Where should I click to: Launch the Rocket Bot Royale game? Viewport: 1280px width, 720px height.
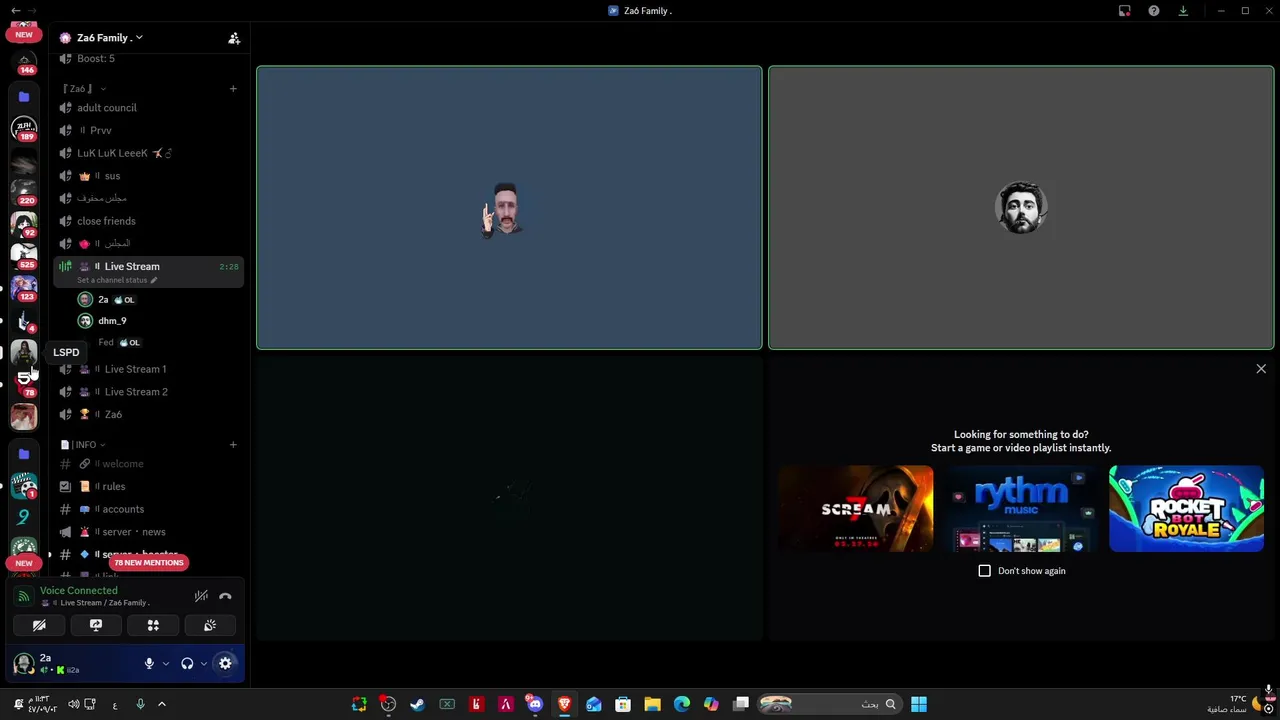click(1186, 509)
